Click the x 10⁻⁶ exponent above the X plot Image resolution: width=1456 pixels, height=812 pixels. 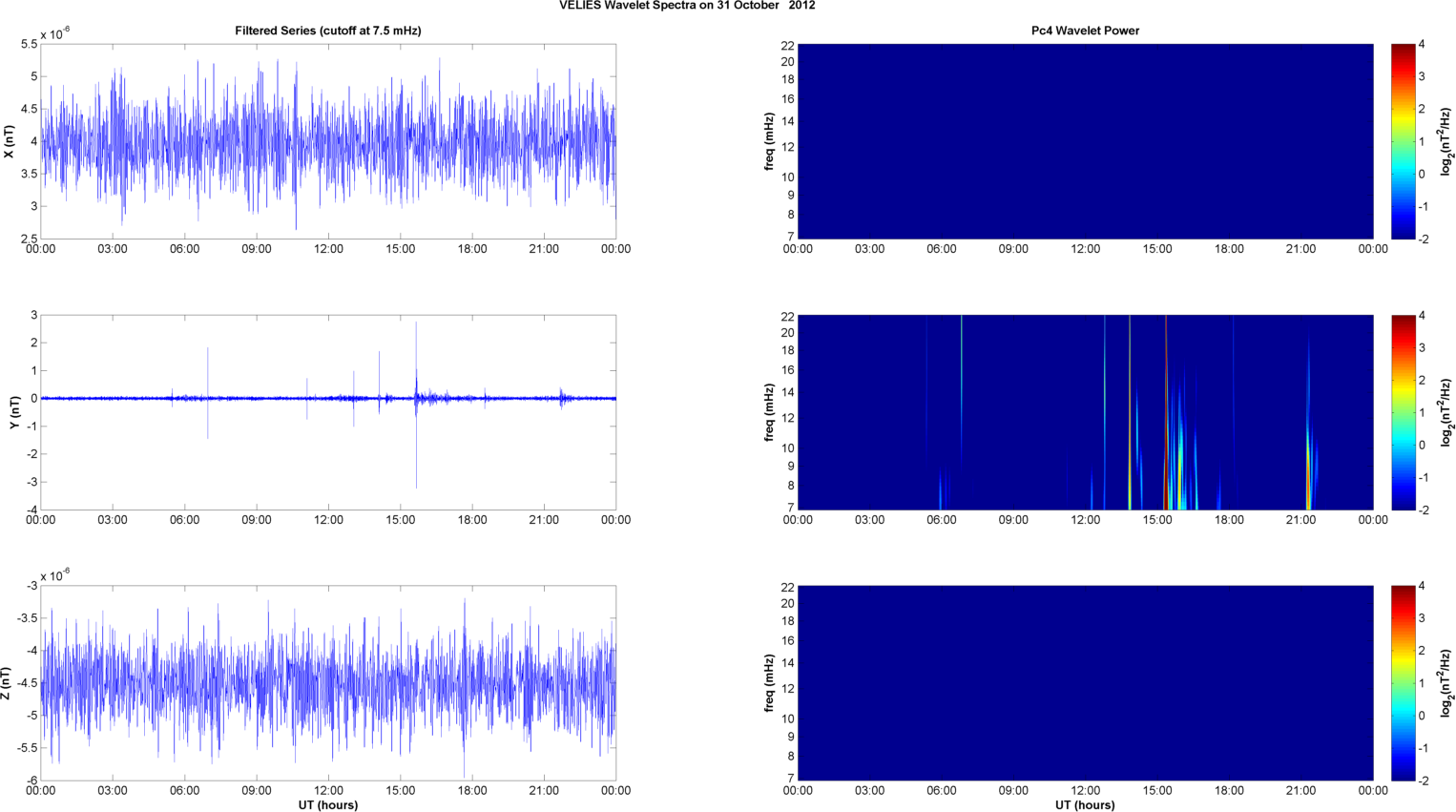pyautogui.click(x=55, y=34)
